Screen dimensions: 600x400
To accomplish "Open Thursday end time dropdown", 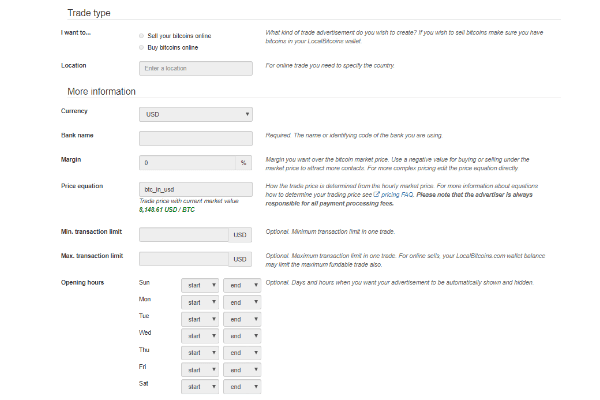I will tap(240, 352).
